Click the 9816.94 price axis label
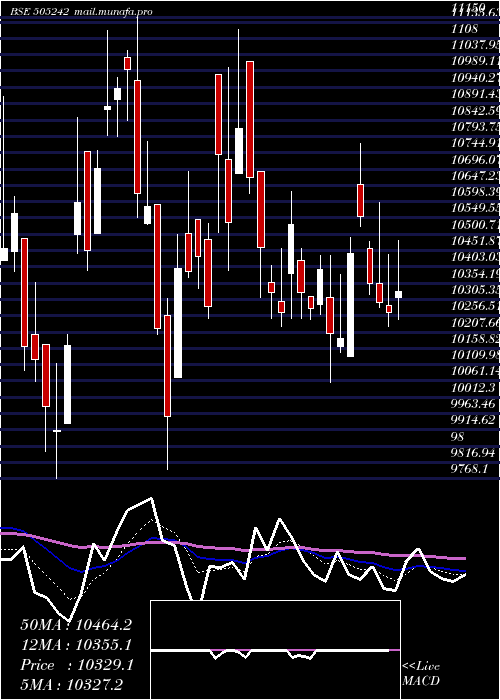 (x=473, y=453)
